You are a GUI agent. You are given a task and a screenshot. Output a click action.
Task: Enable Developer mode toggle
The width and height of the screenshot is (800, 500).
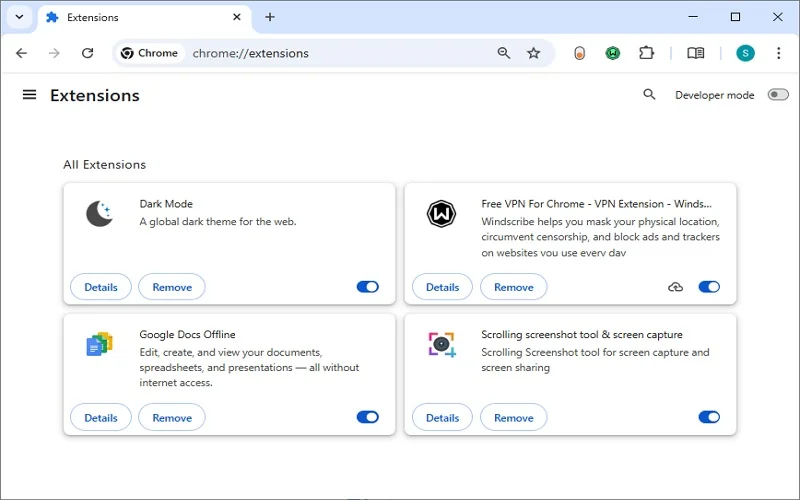(778, 95)
